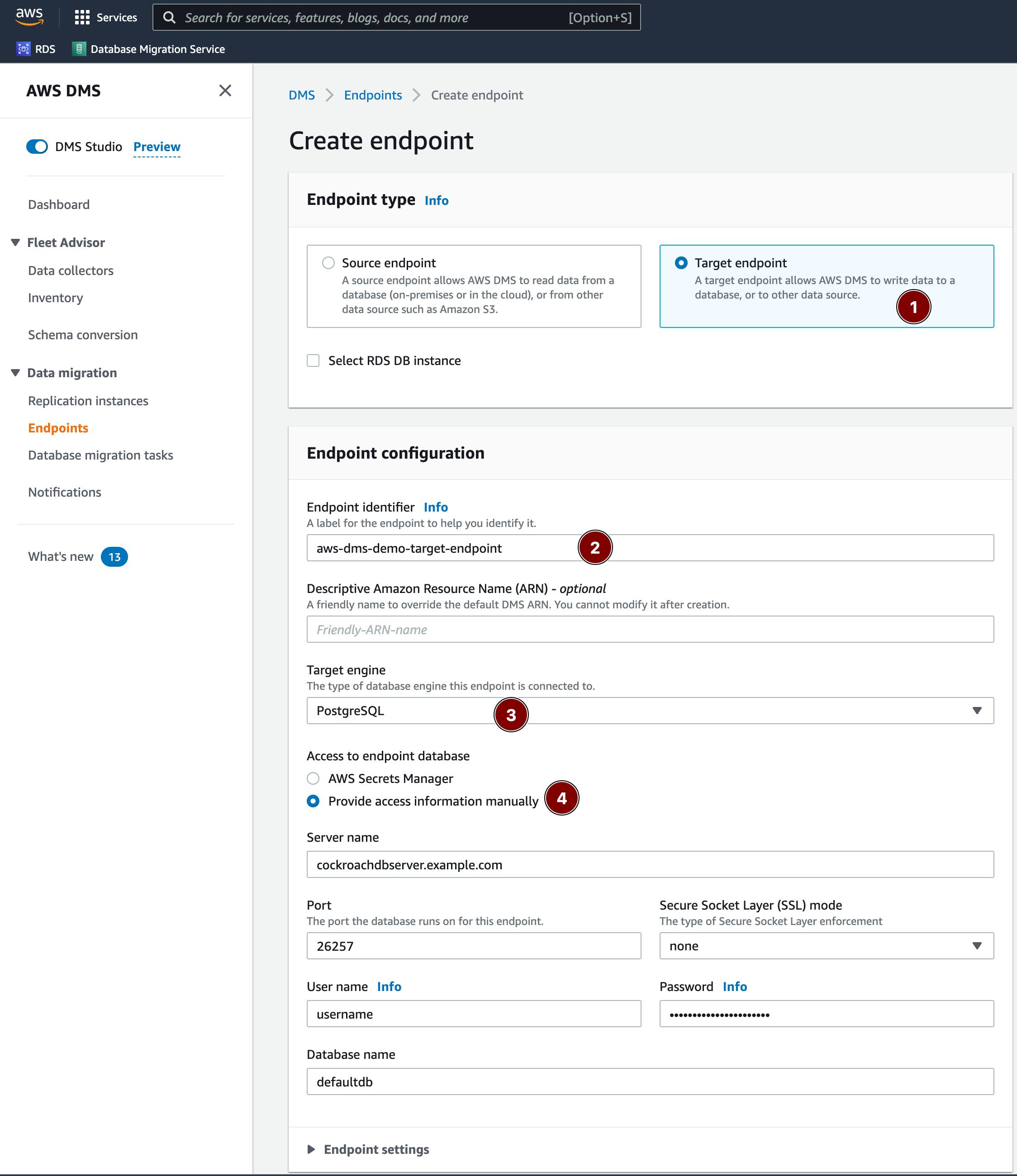
Task: Open Info link next to User name
Action: [x=389, y=986]
